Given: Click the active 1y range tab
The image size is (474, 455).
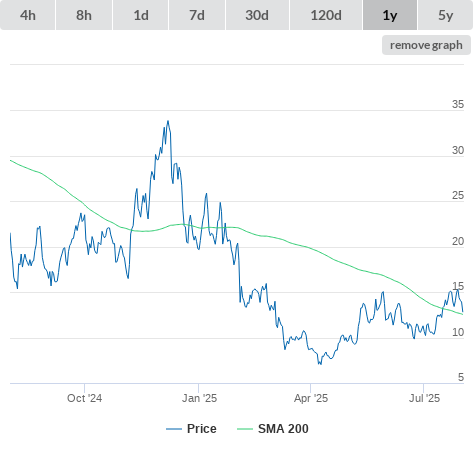Looking at the screenshot, I should (x=390, y=15).
